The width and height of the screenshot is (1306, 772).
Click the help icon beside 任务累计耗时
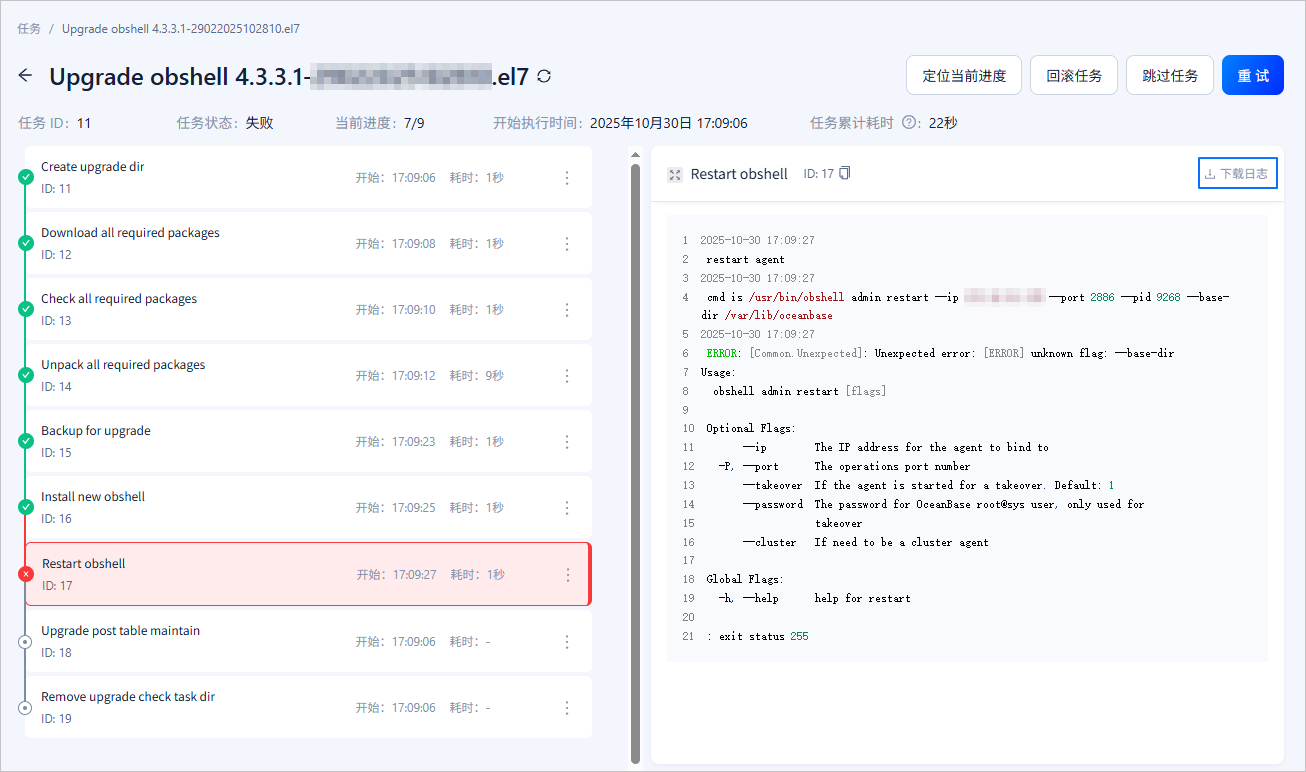[909, 123]
